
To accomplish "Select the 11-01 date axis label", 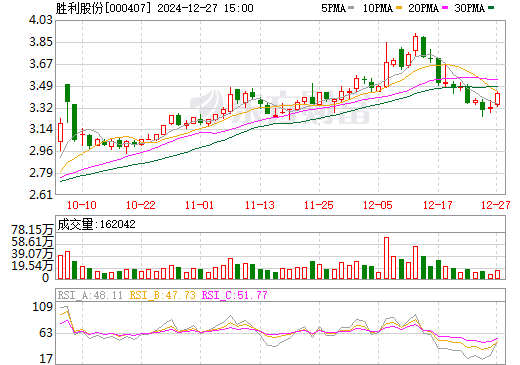I will [199, 205].
